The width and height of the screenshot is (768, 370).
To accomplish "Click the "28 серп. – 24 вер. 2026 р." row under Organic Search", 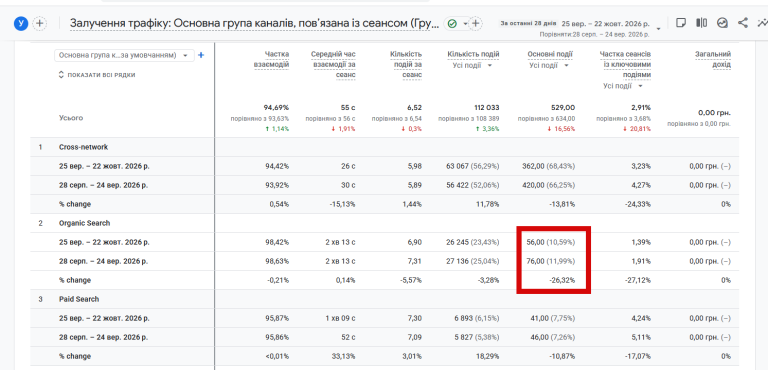I will click(x=103, y=261).
